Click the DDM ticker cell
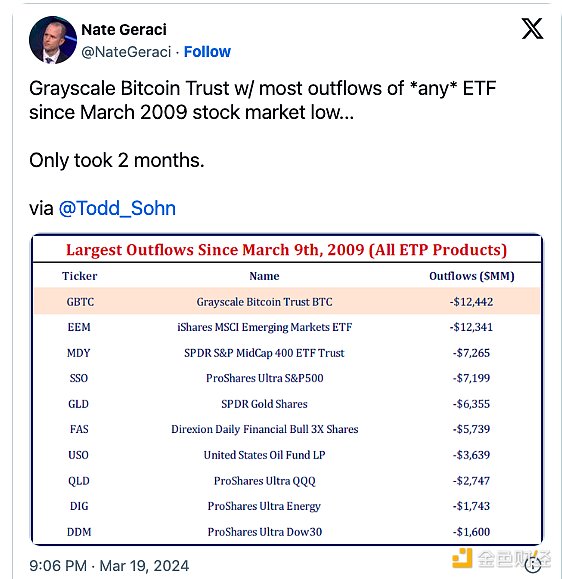The height and width of the screenshot is (579, 562). point(79,532)
